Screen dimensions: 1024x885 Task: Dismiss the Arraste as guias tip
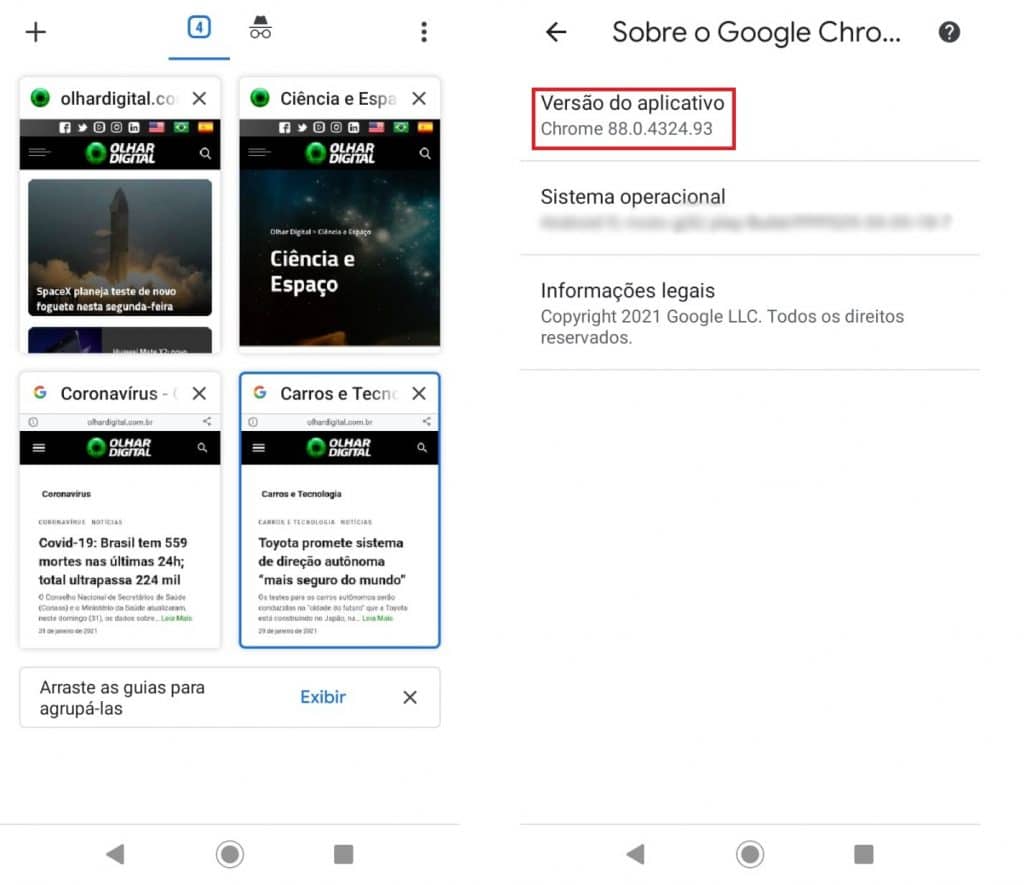coord(410,698)
